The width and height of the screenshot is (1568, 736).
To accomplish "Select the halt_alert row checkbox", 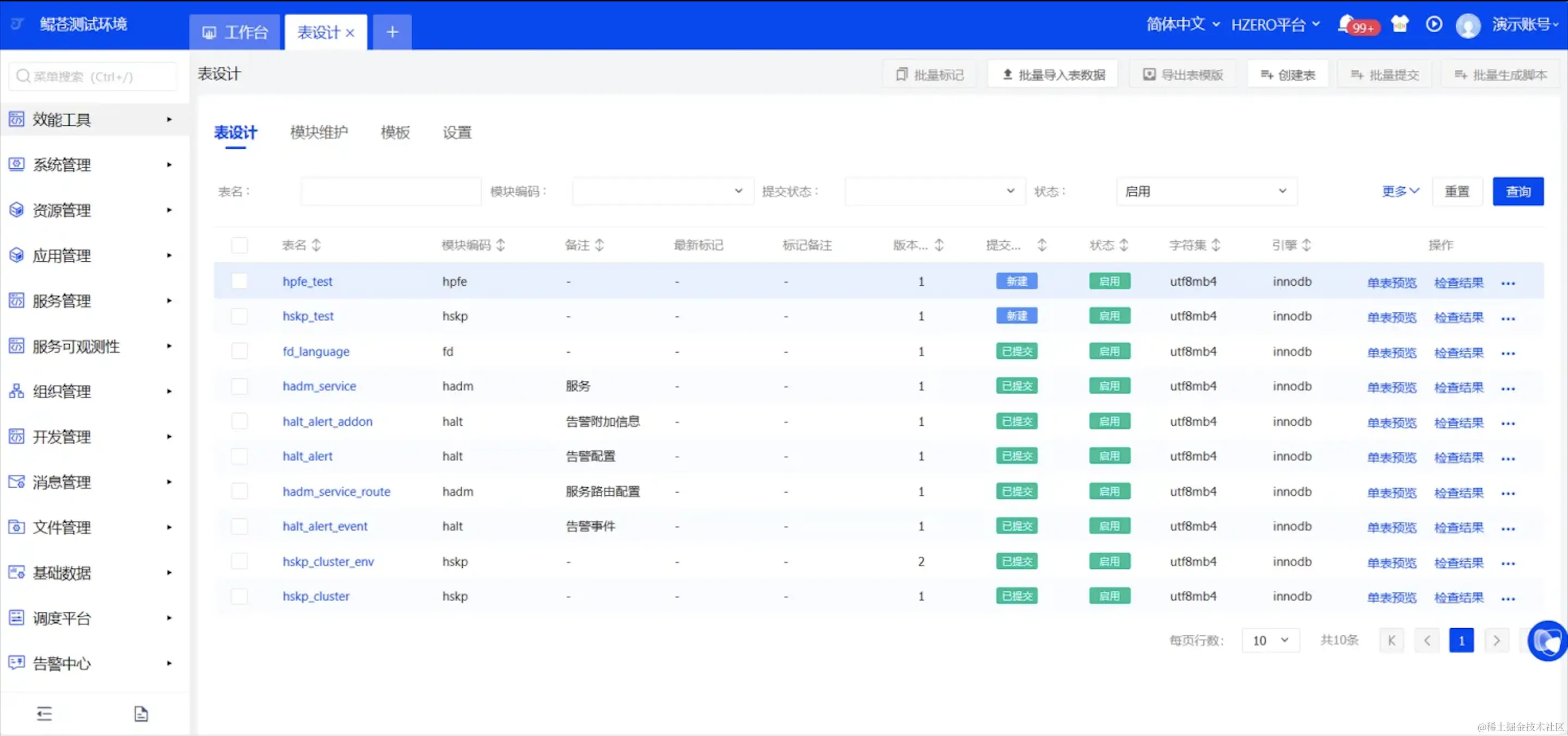I will click(239, 456).
